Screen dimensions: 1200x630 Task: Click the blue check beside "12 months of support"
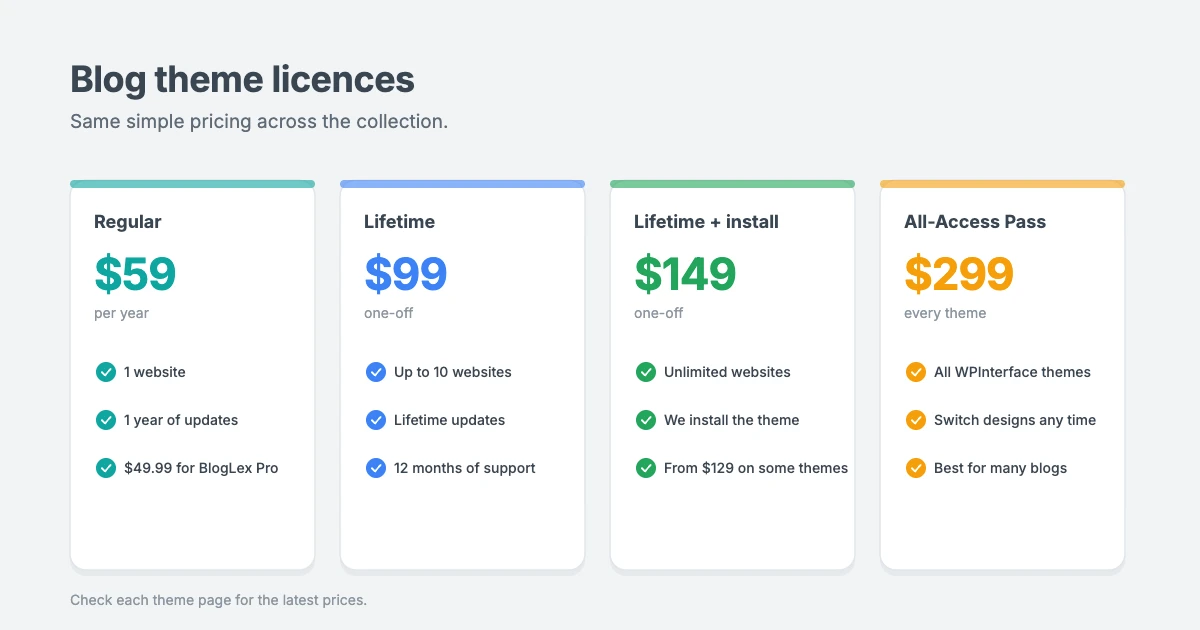(x=375, y=468)
